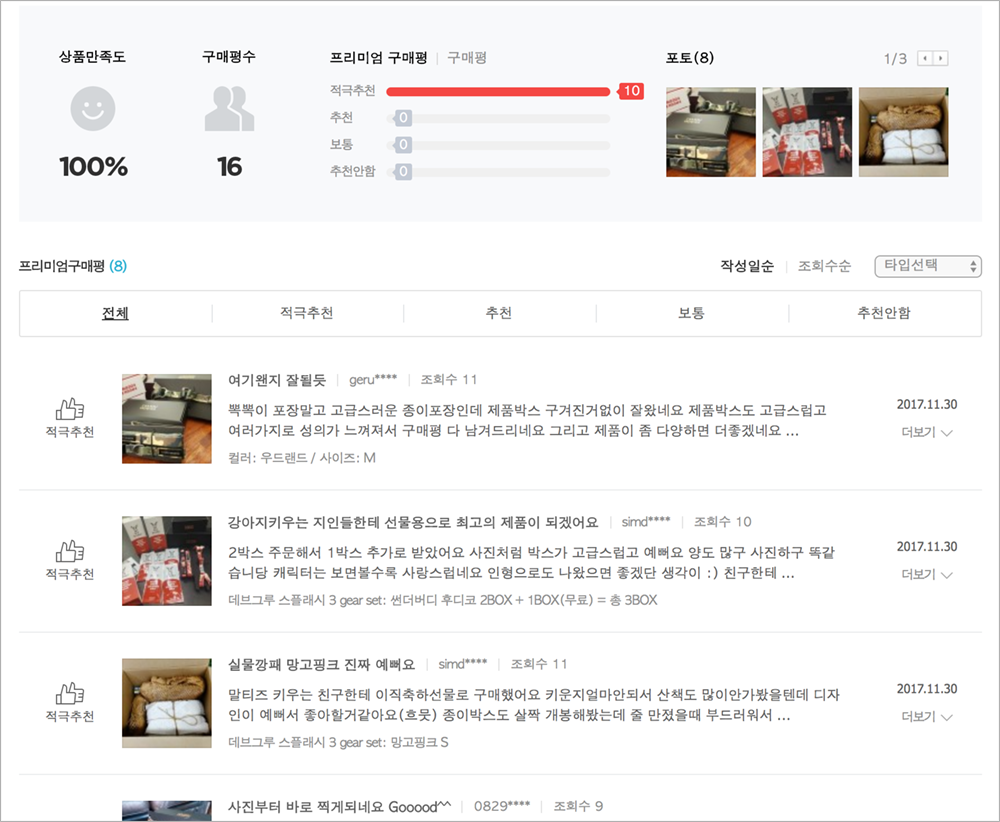Click the 프리미엄구매평 (8) heading
Screen dimensions: 1000x822
pos(73,266)
